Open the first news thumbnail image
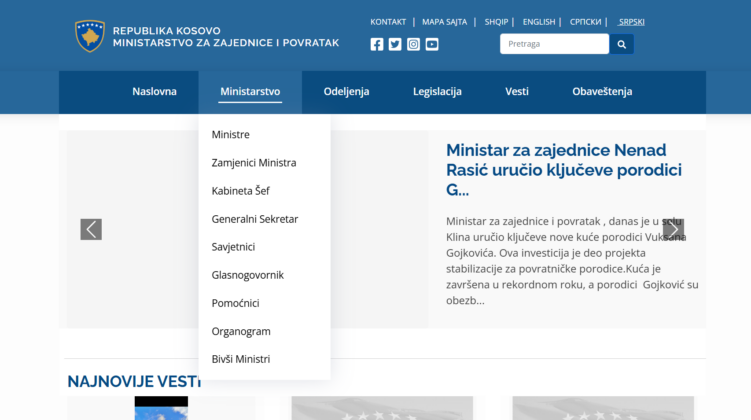The width and height of the screenshot is (751, 420). click(161, 408)
